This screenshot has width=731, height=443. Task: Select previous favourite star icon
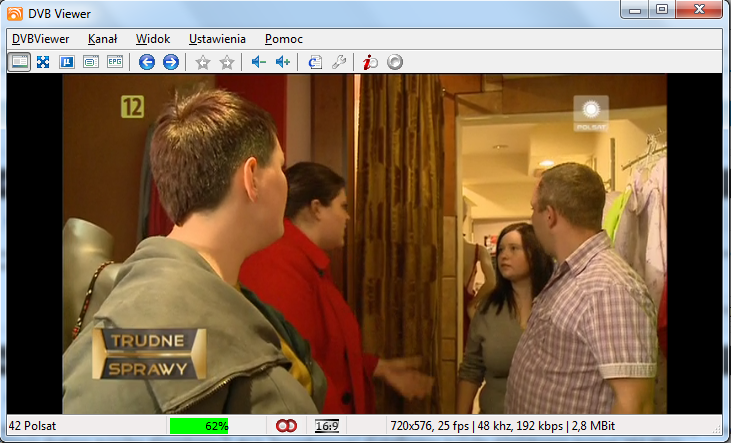(x=203, y=62)
